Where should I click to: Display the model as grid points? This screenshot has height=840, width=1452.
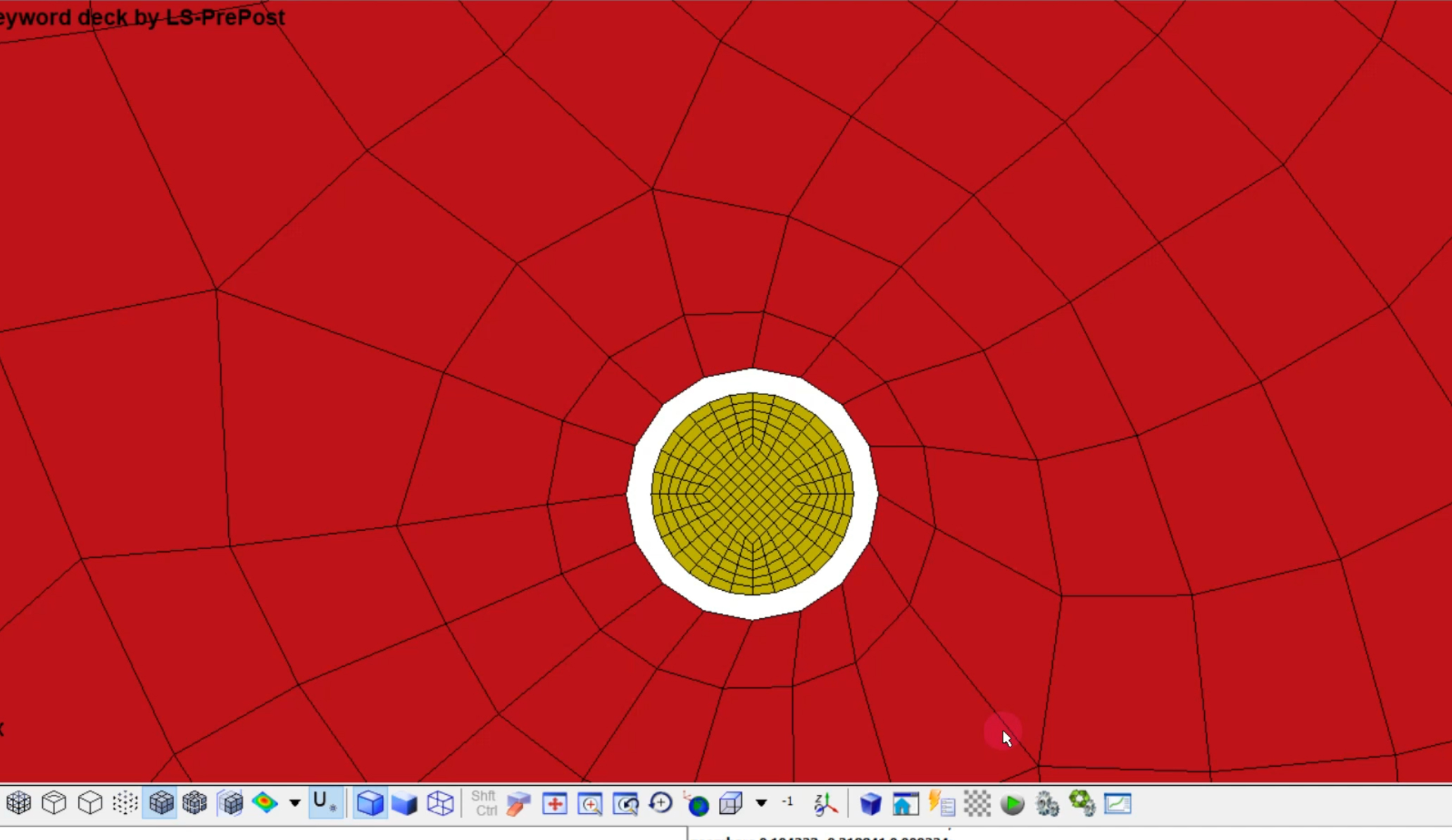pos(125,803)
